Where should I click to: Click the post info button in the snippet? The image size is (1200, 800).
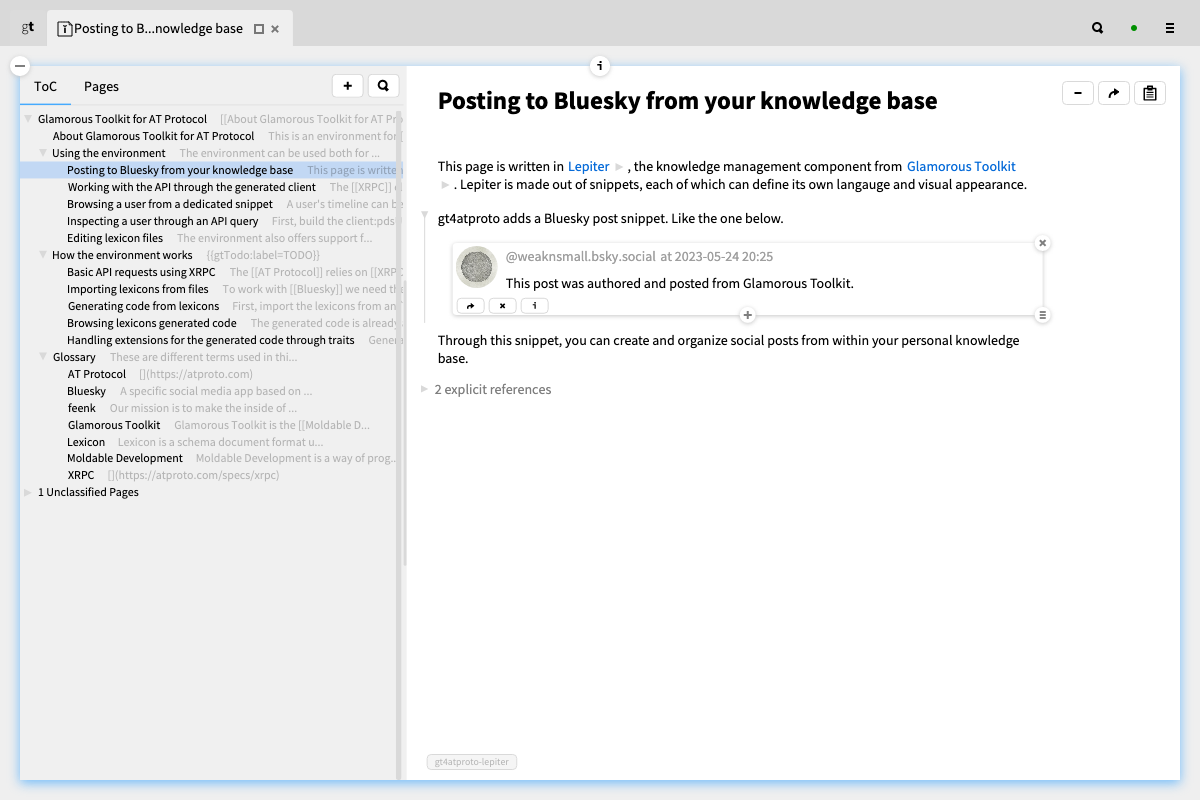[x=534, y=306]
